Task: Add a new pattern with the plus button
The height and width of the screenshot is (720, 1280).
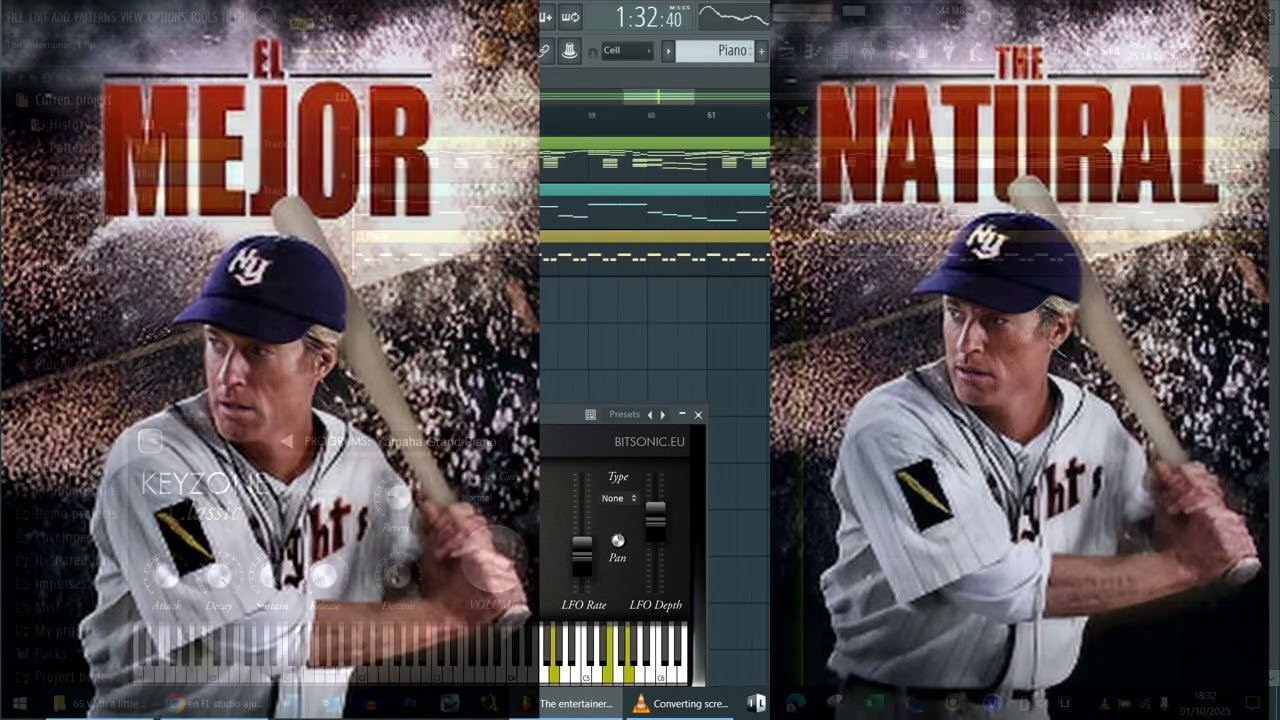Action: 761,51
